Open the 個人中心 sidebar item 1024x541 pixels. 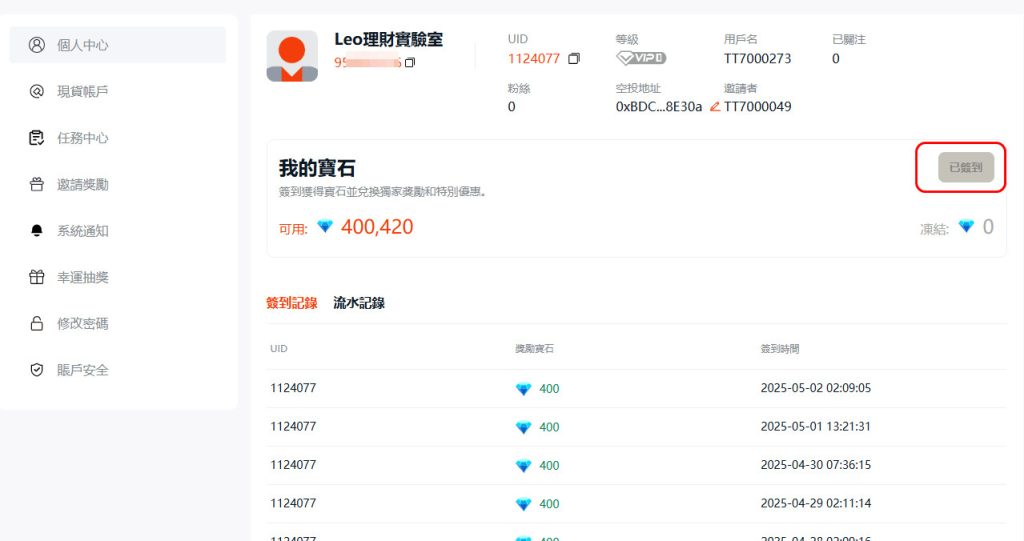click(118, 45)
